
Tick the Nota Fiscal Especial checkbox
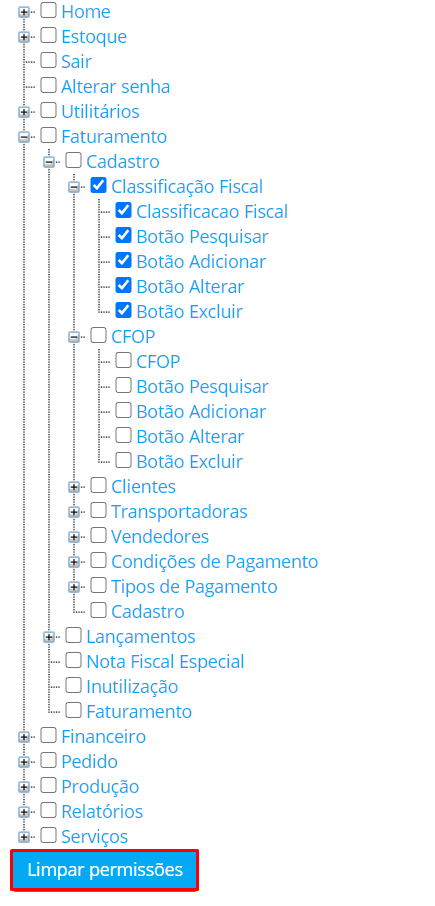[73, 660]
